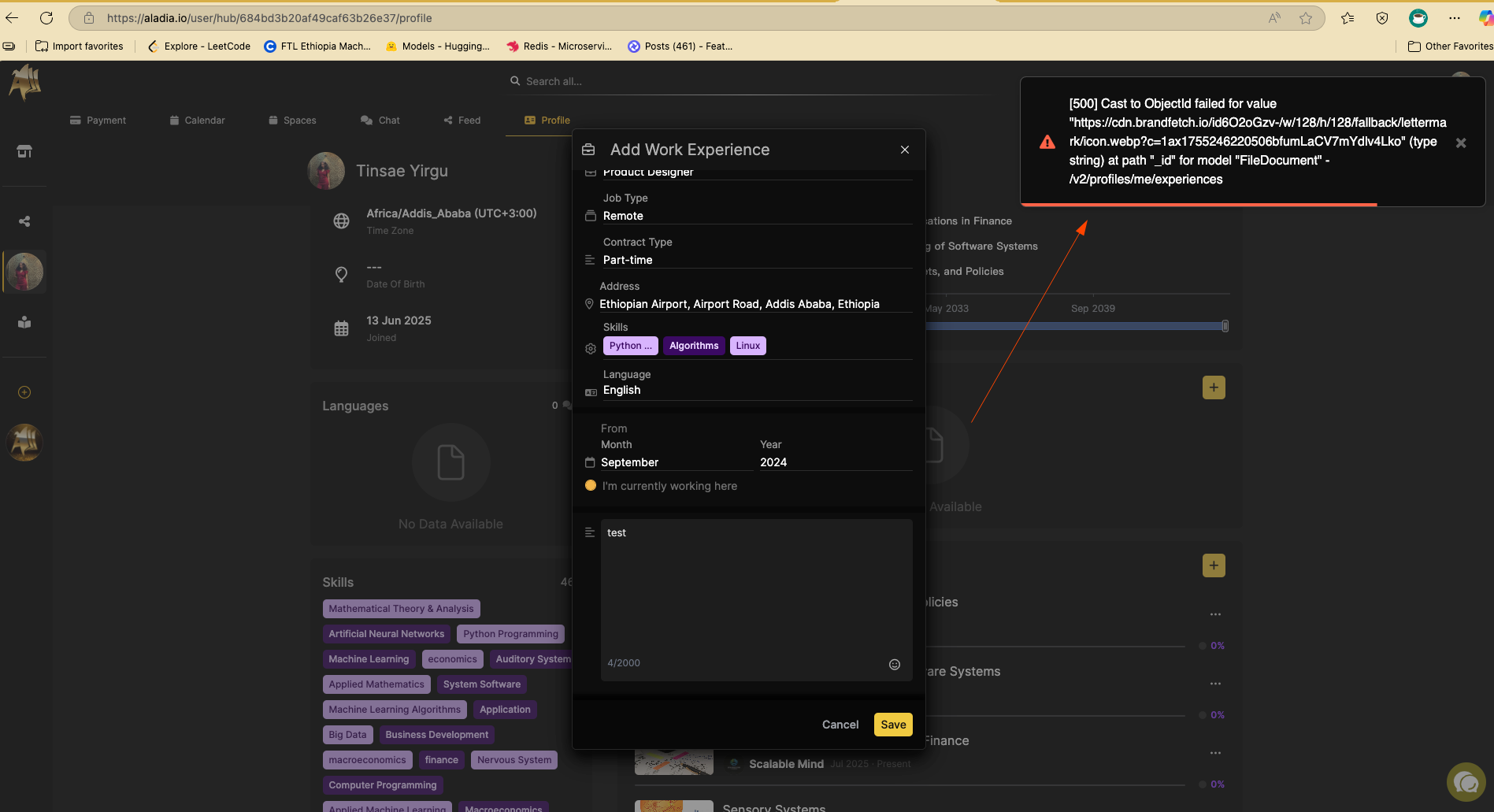Open Models - Hugging... bookmark
This screenshot has height=812, width=1494.
pos(437,46)
